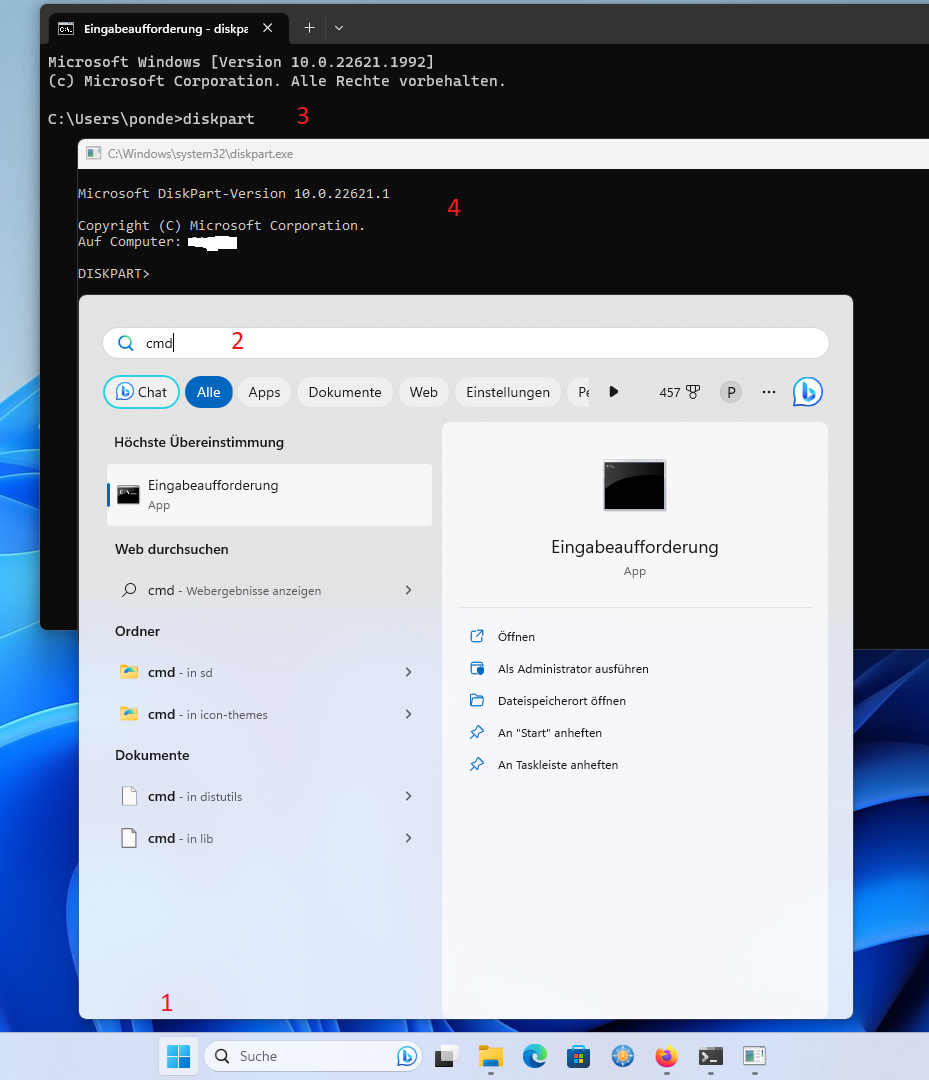929x1080 pixels.
Task: Click the DISKPART> prompt line
Action: (x=114, y=273)
